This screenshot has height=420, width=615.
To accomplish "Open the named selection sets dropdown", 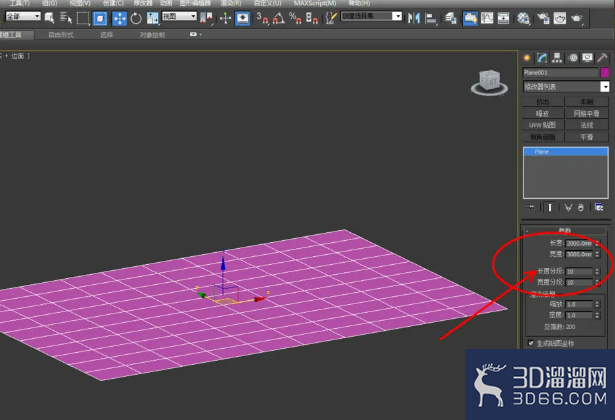I will (x=371, y=16).
